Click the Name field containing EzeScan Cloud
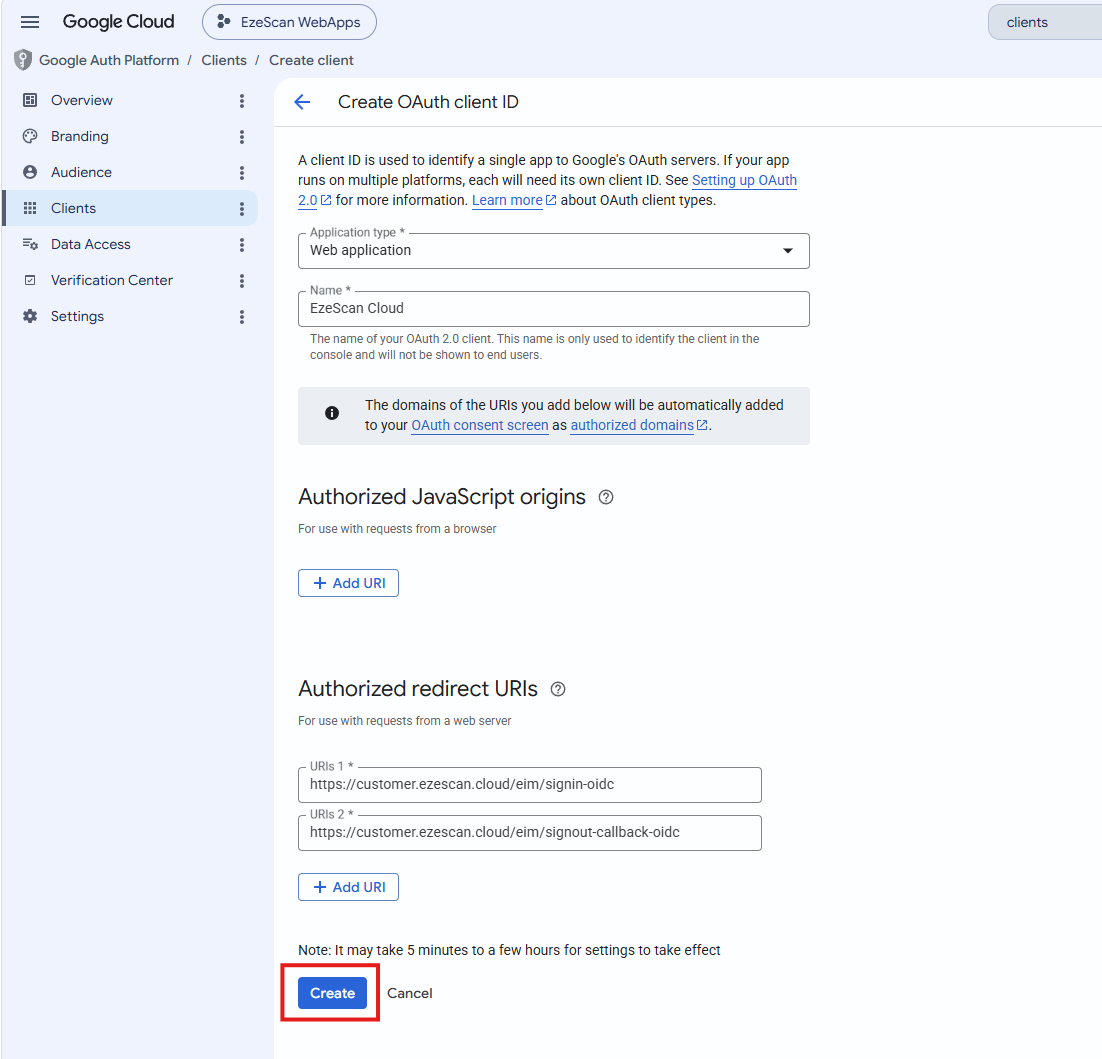Viewport: 1102px width, 1059px height. [x=554, y=309]
